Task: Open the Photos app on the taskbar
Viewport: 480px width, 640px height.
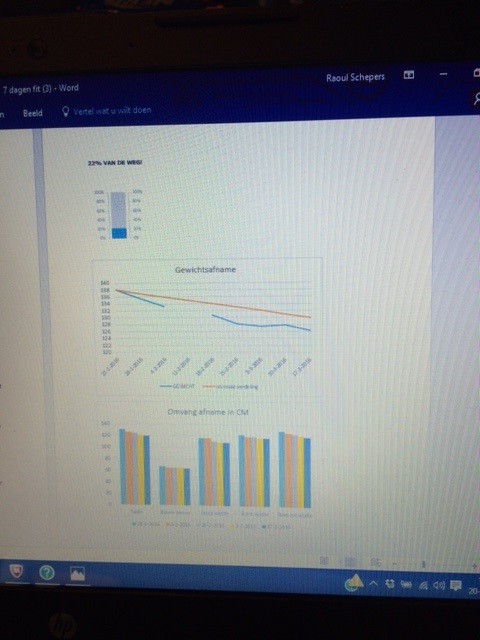Action: (x=78, y=574)
